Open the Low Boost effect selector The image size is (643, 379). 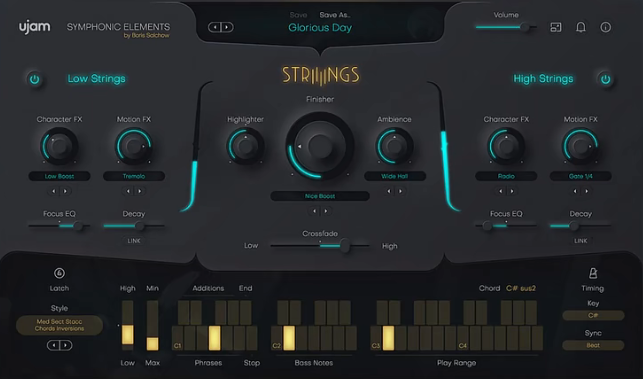point(59,176)
